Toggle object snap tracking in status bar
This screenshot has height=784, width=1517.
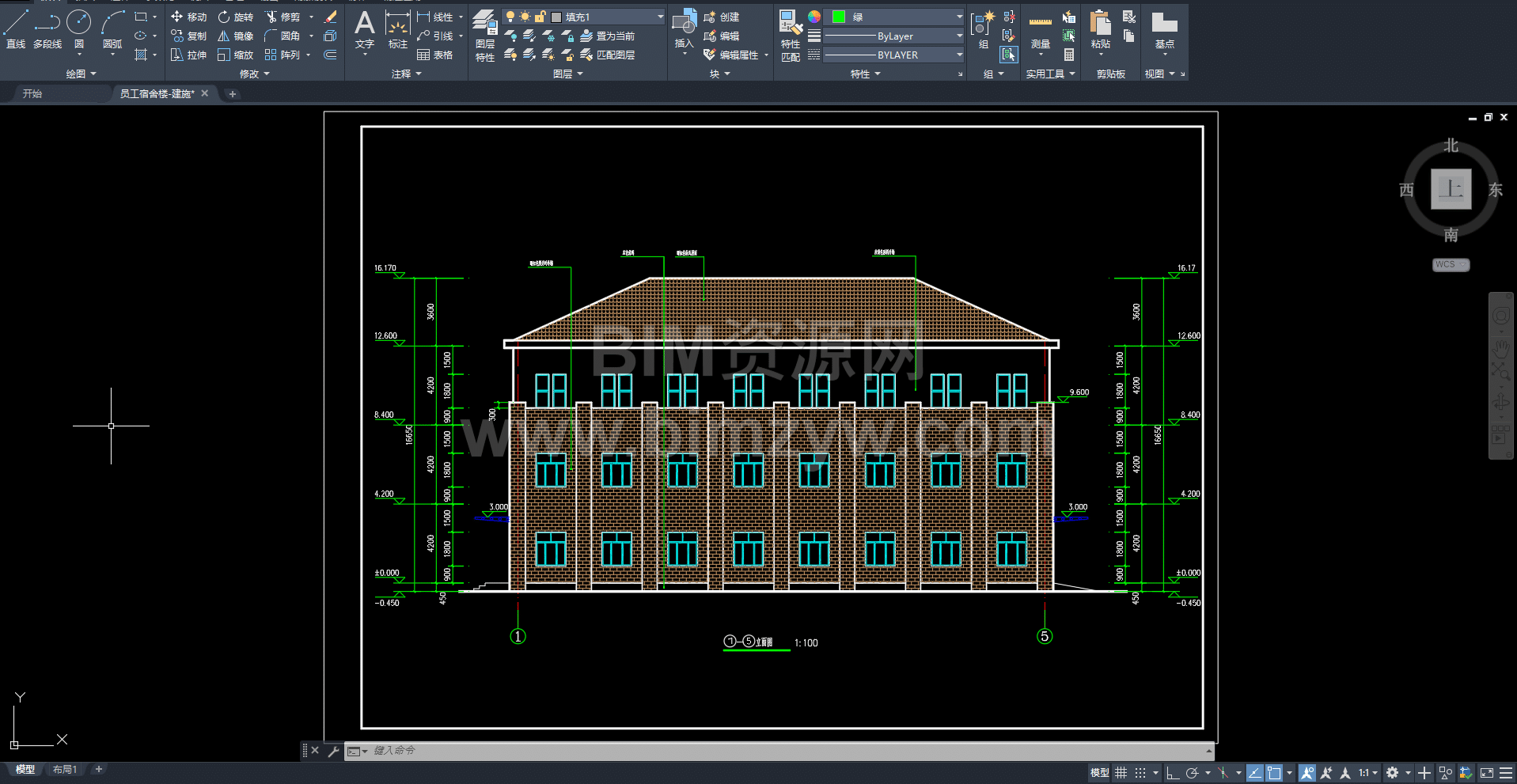pos(1255,773)
